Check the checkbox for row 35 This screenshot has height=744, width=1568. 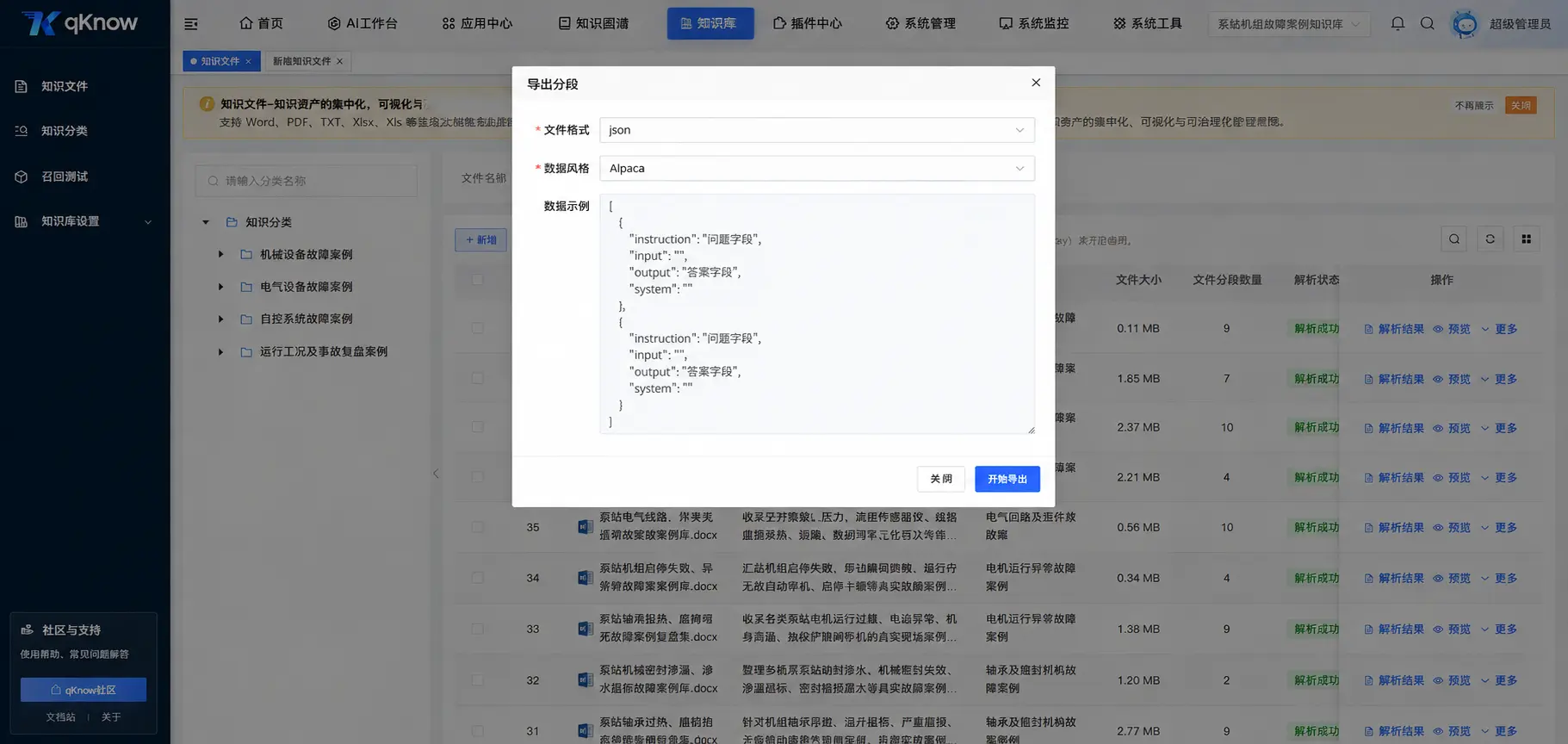pyautogui.click(x=478, y=527)
